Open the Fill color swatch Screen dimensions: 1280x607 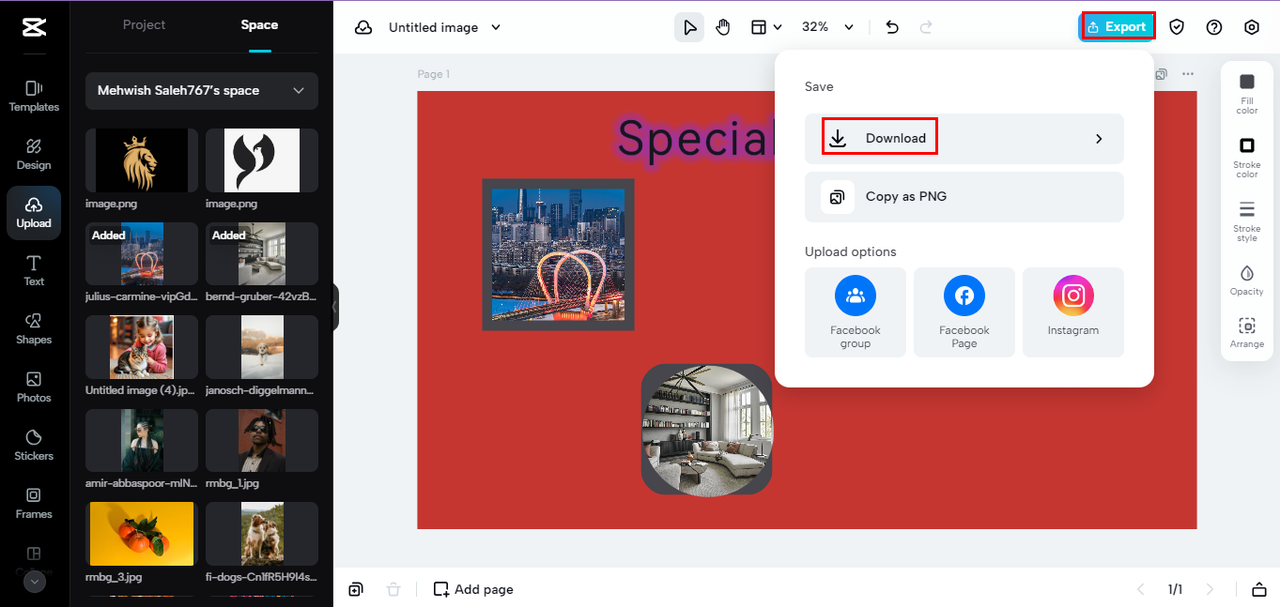pyautogui.click(x=1247, y=93)
